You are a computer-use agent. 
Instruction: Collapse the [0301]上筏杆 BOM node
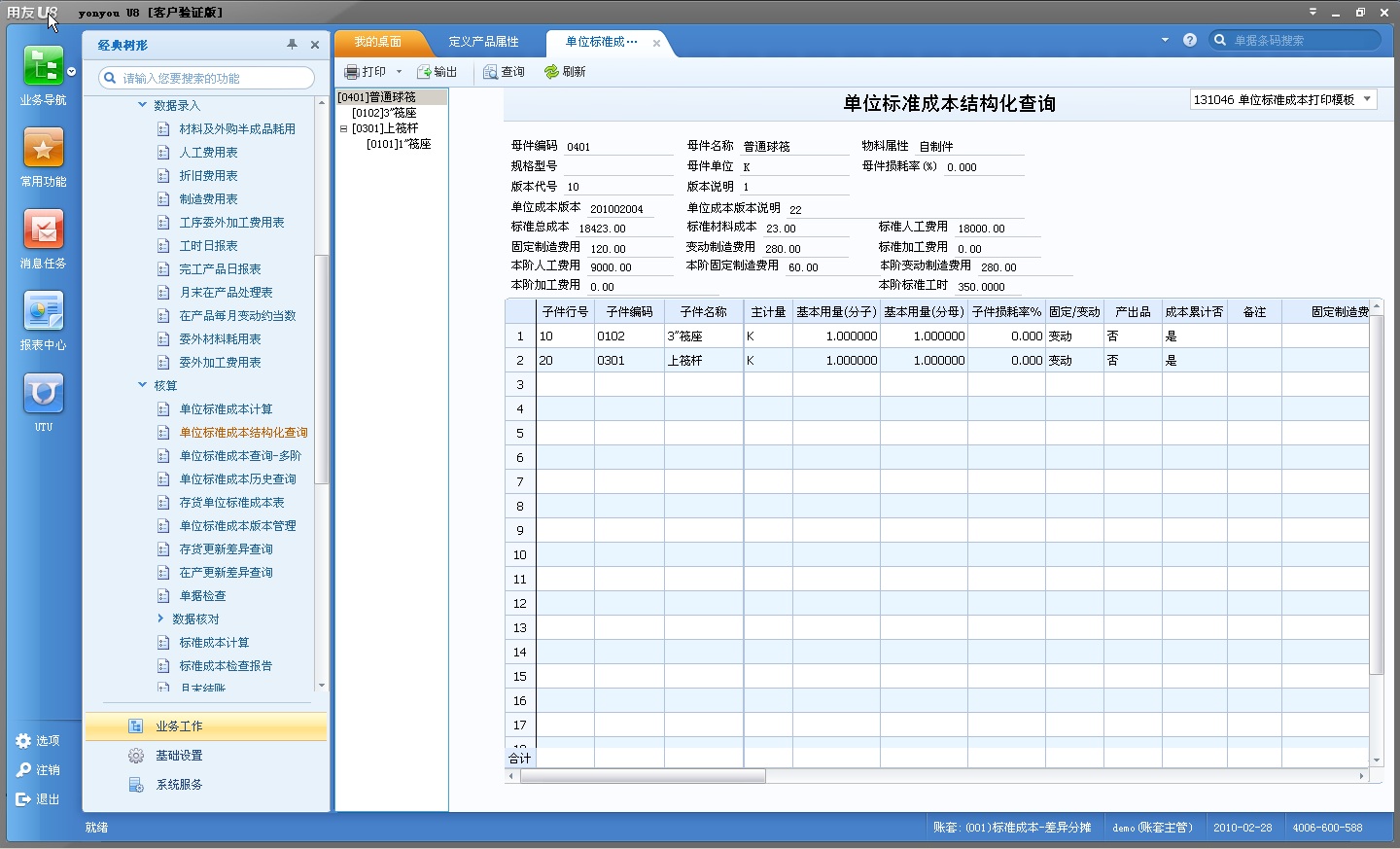coord(343,128)
